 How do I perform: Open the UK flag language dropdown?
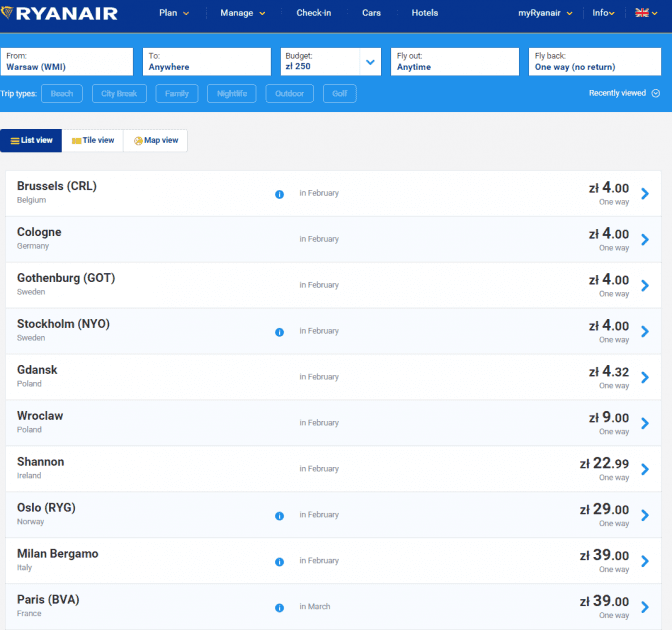point(647,13)
